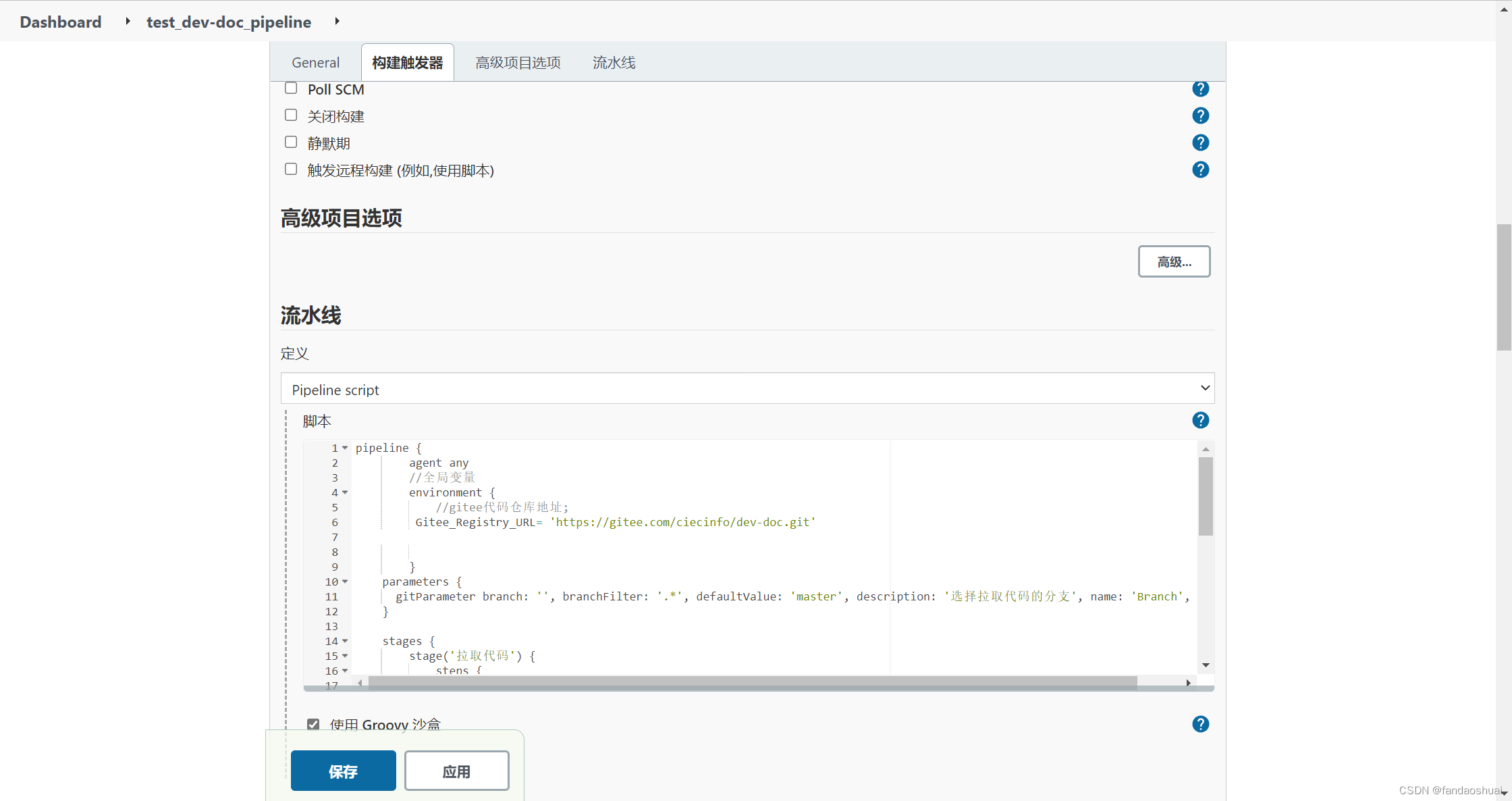The height and width of the screenshot is (801, 1512).
Task: Open help for the 脚本 editor
Action: pos(1201,420)
